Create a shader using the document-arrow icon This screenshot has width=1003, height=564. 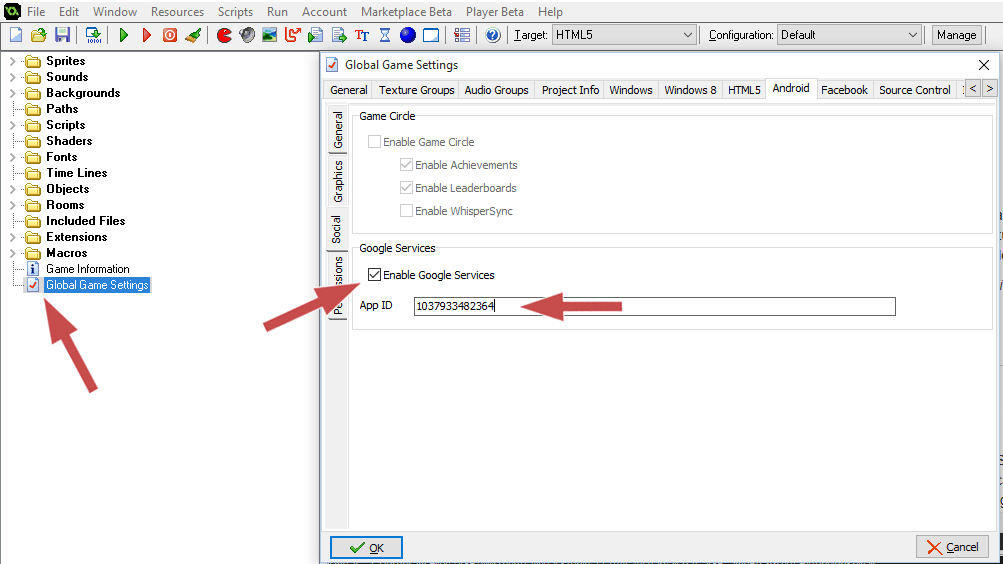point(338,35)
